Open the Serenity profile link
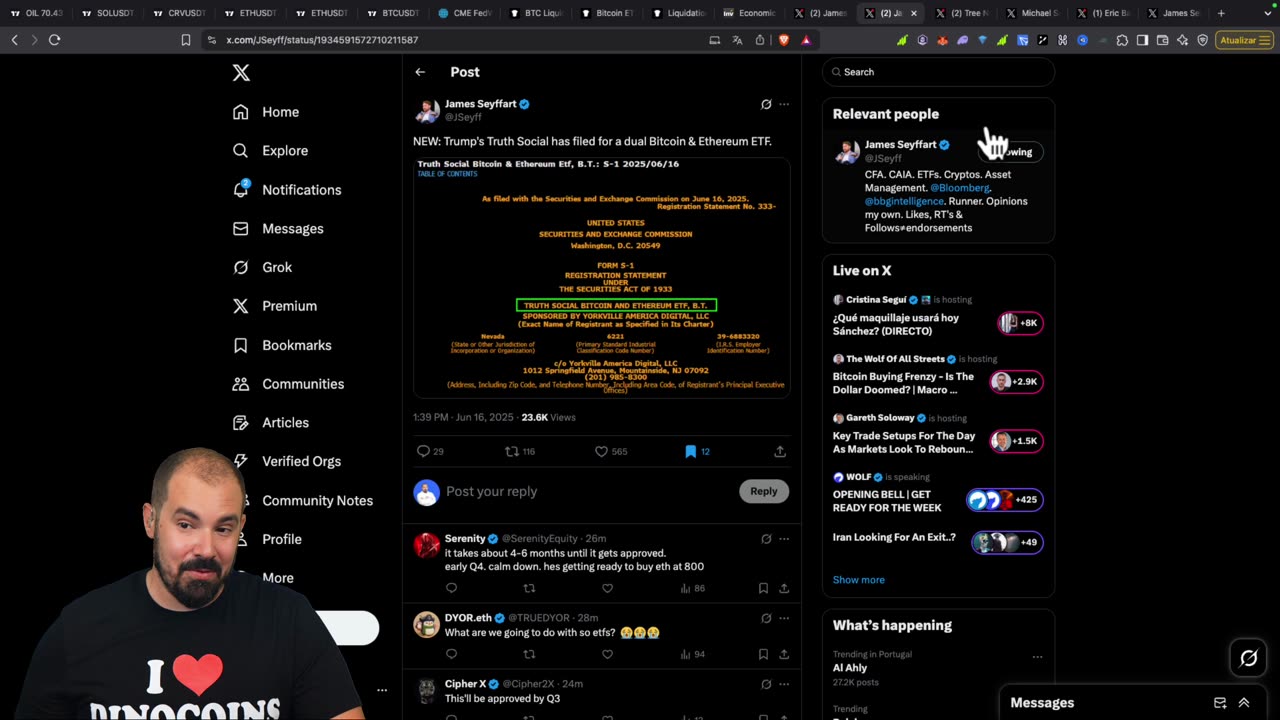The image size is (1280, 720). [465, 539]
